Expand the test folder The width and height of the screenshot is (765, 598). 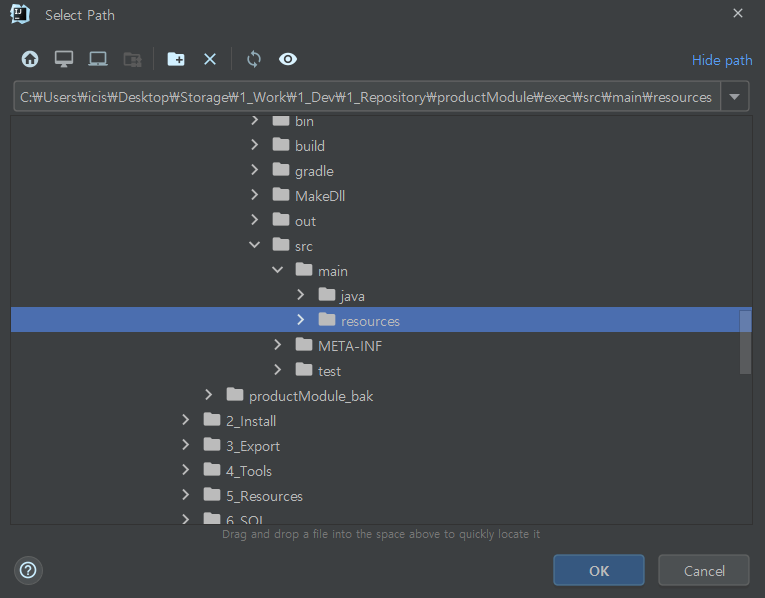click(277, 370)
